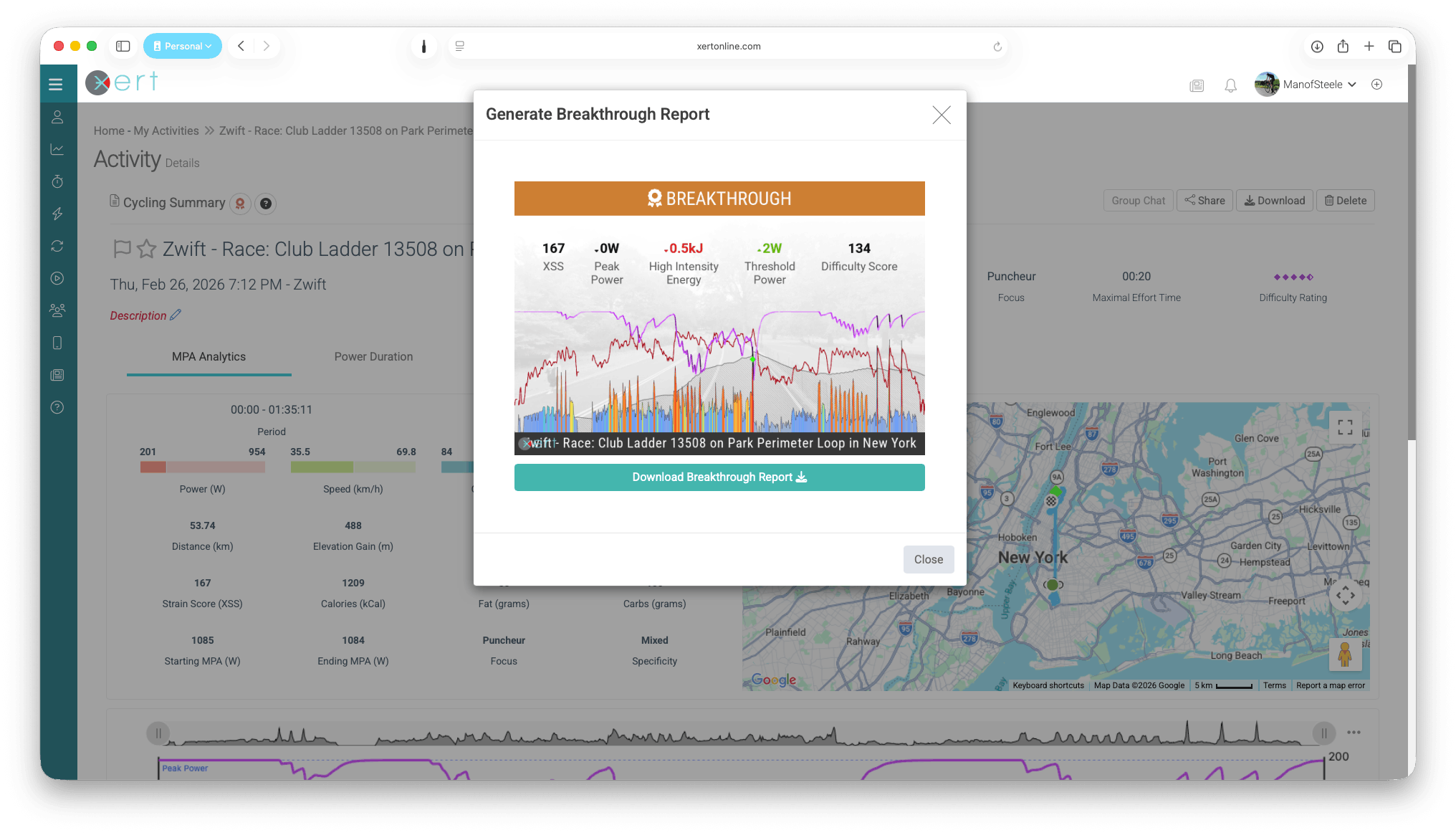Screen dimensions: 1456x833
Task: Click the sync arrows icon in sidebar
Action: pos(57,246)
